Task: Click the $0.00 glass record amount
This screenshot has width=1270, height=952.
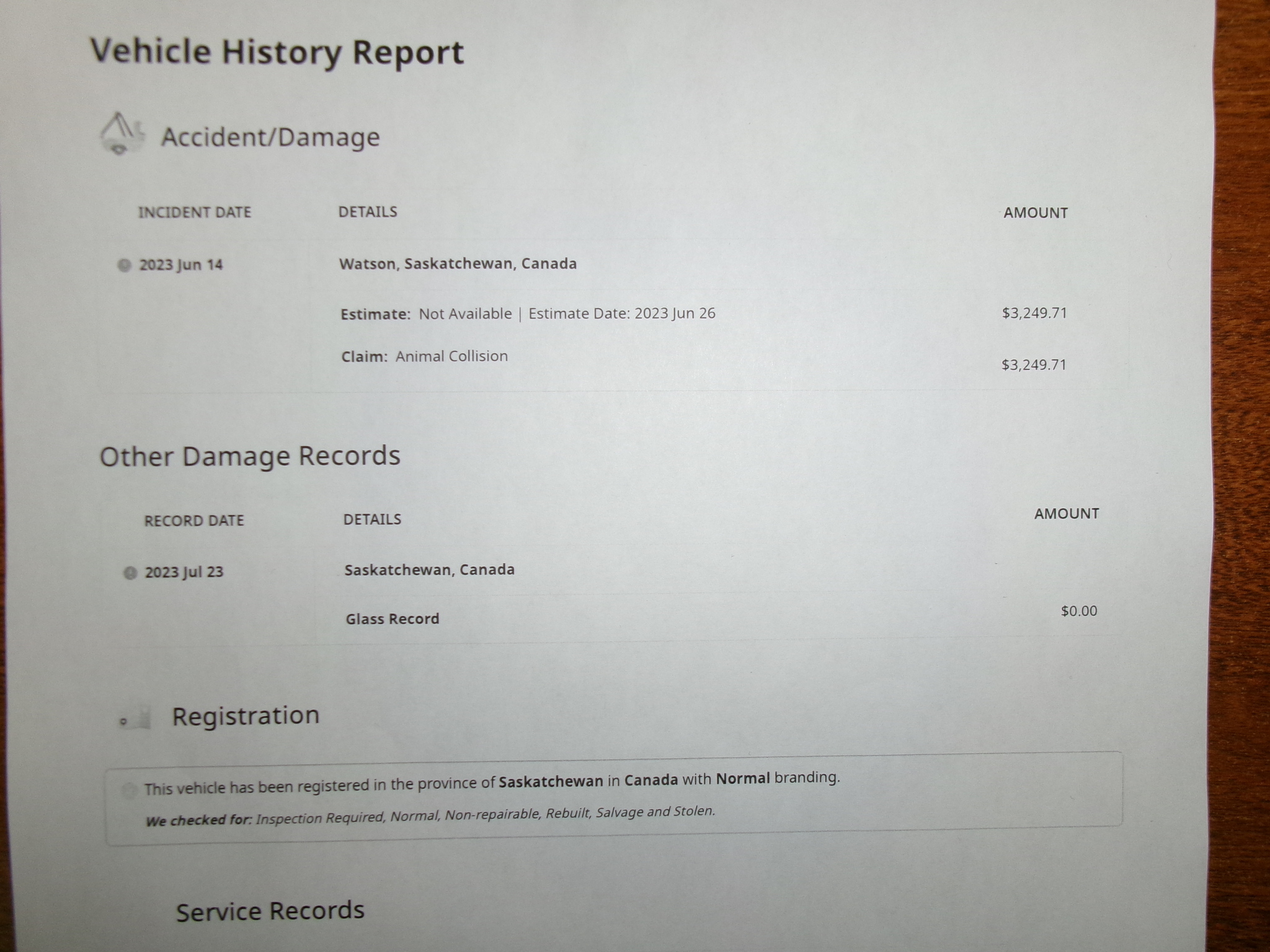Action: tap(1078, 611)
